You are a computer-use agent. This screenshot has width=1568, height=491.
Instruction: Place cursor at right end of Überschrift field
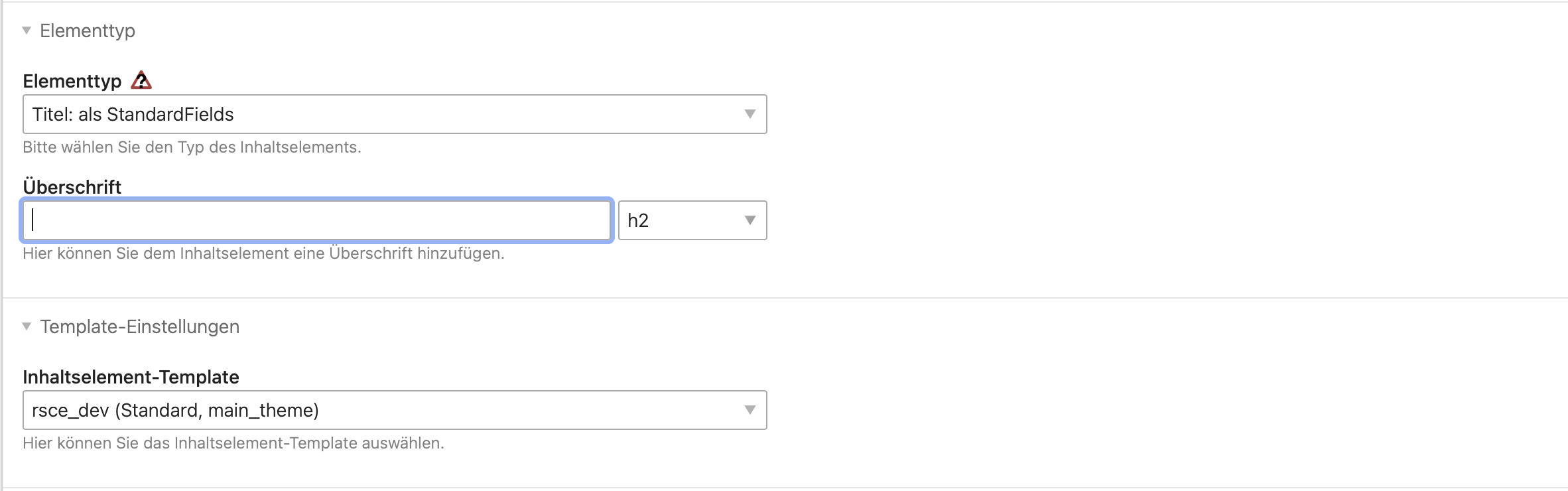click(x=597, y=220)
